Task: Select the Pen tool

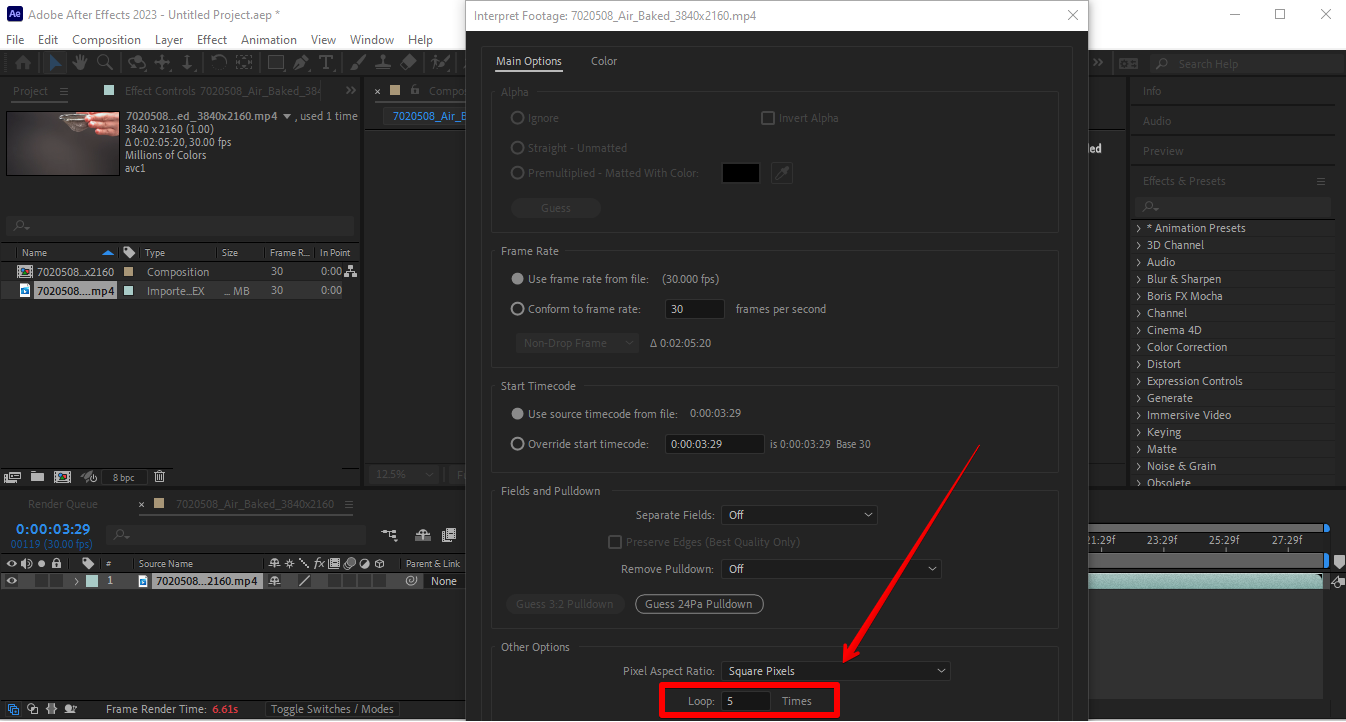Action: point(300,62)
